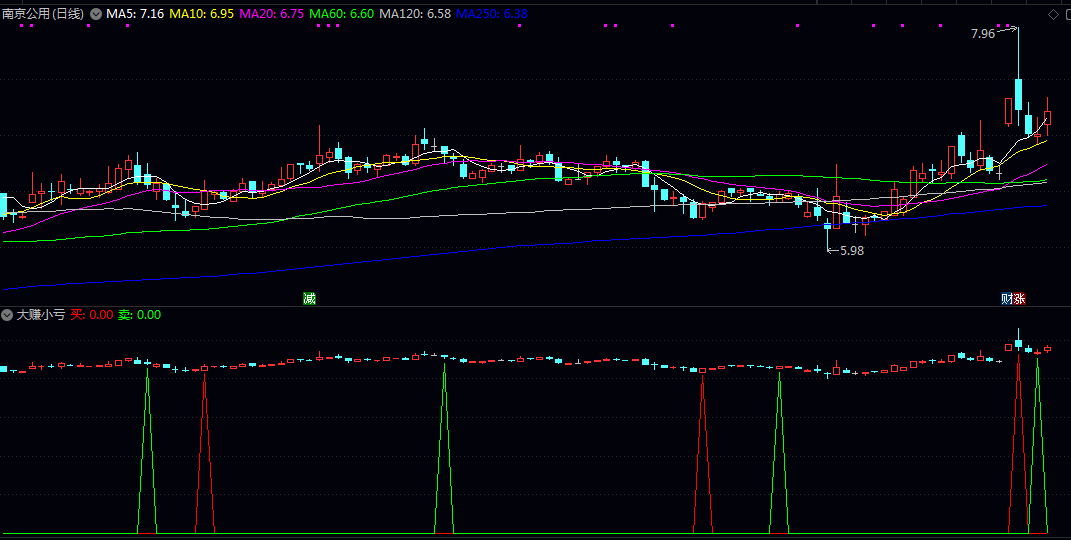
Task: Expand the 大赚小亏 indicator dropdown arrow
Action: click(x=7, y=315)
